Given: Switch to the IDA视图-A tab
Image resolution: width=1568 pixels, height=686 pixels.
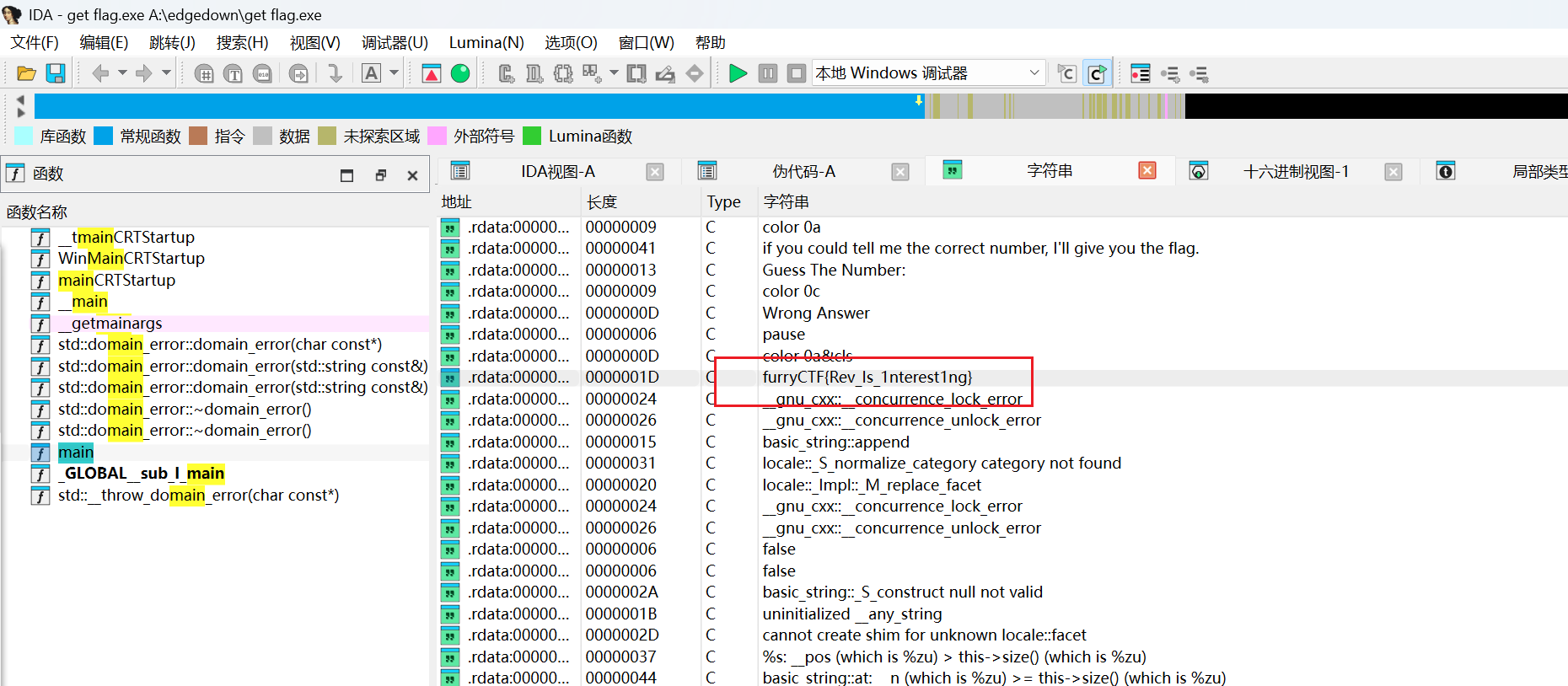Looking at the screenshot, I should (557, 172).
